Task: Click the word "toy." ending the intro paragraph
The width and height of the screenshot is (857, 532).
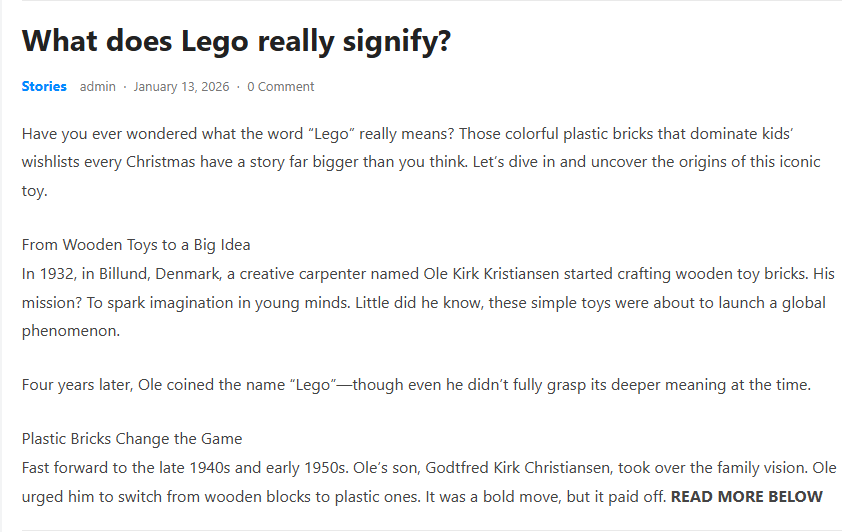Action: click(34, 191)
